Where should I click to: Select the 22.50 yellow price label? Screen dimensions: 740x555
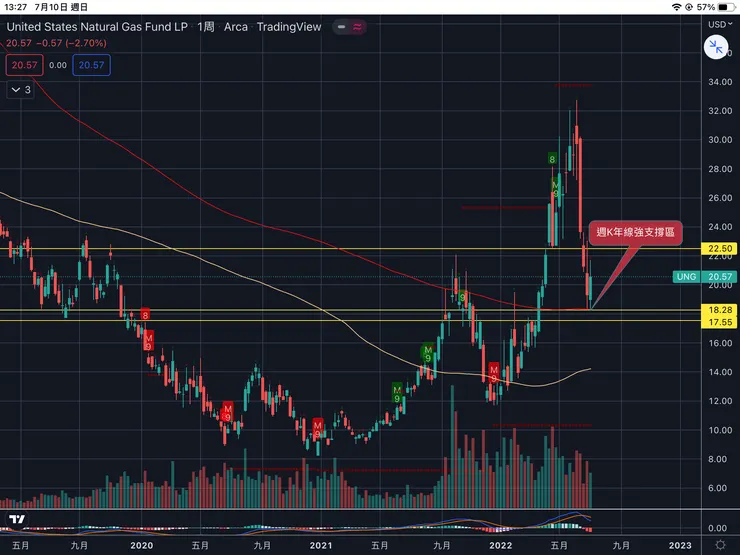720,248
